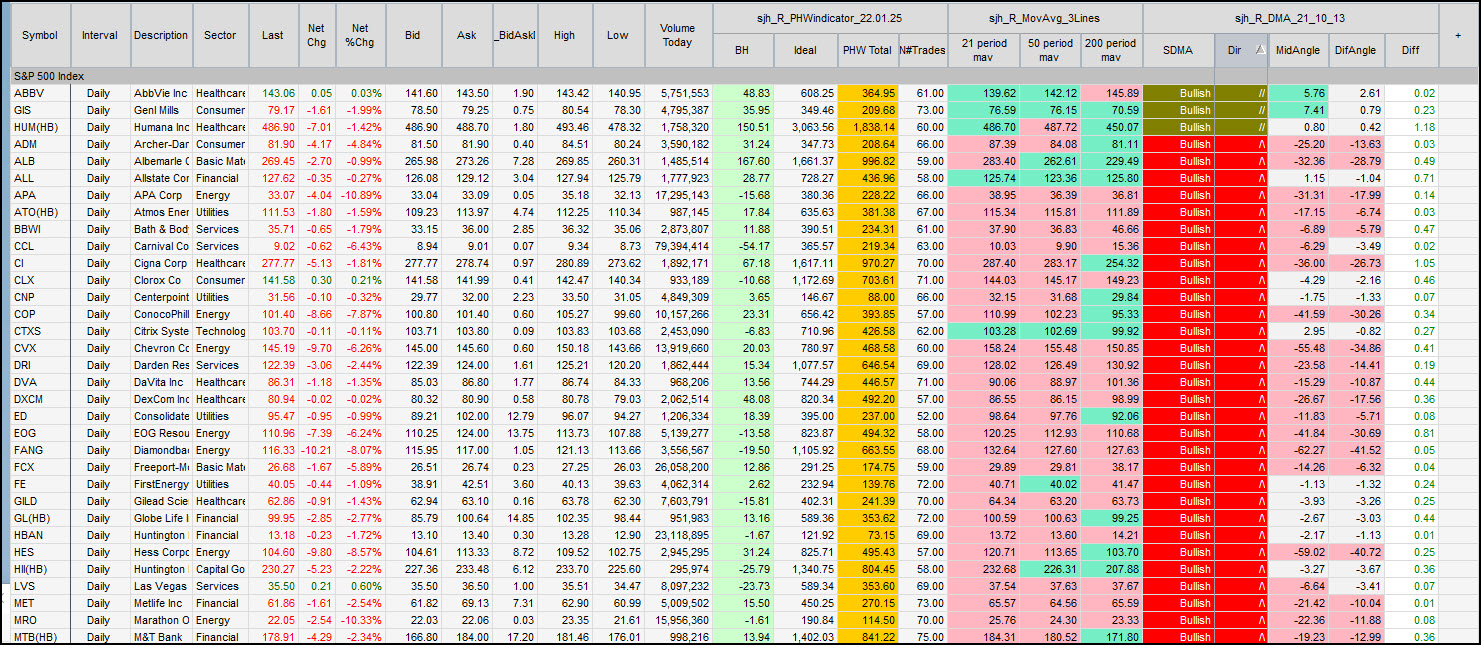The image size is (1481, 645).
Task: Click the Capital Go sector cell
Action: (x=220, y=569)
